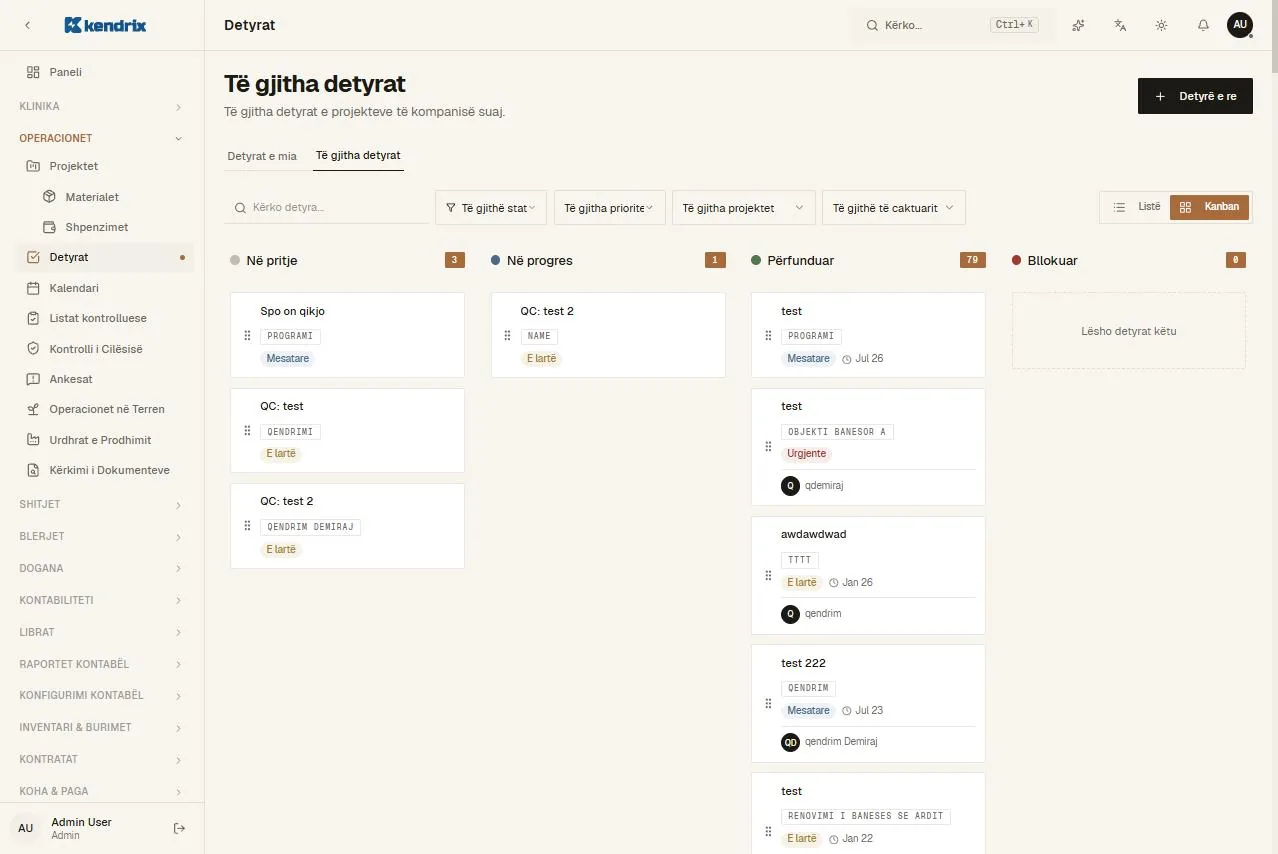Viewport: 1278px width, 854px height.
Task: Click drag handle on Spo on qikjo card
Action: 247,335
